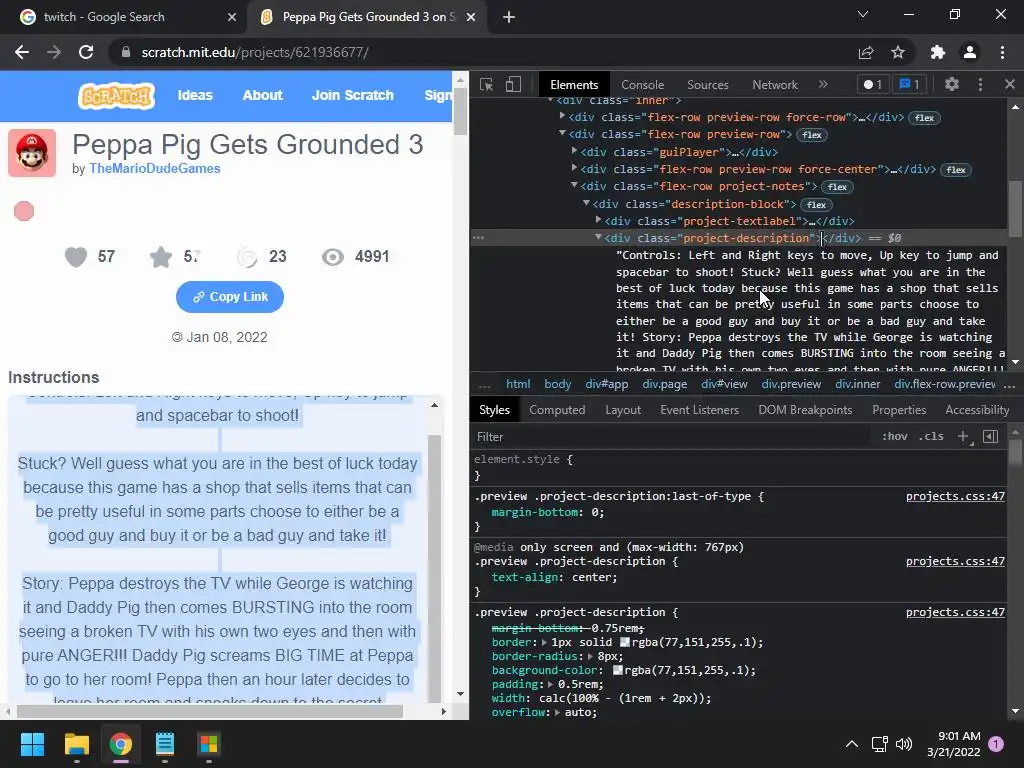Click the New Style Rule plus icon

tap(963, 436)
